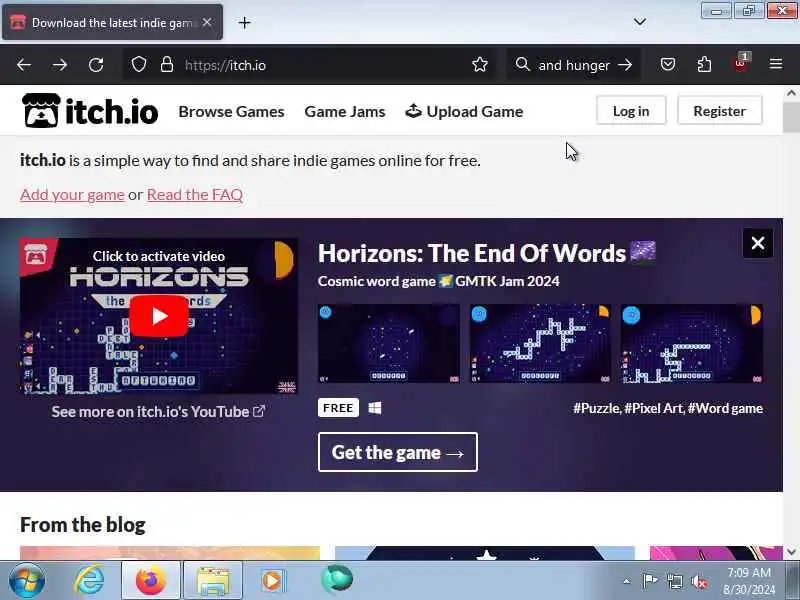Click the FREE price label
Viewport: 800px width, 600px height.
click(338, 408)
